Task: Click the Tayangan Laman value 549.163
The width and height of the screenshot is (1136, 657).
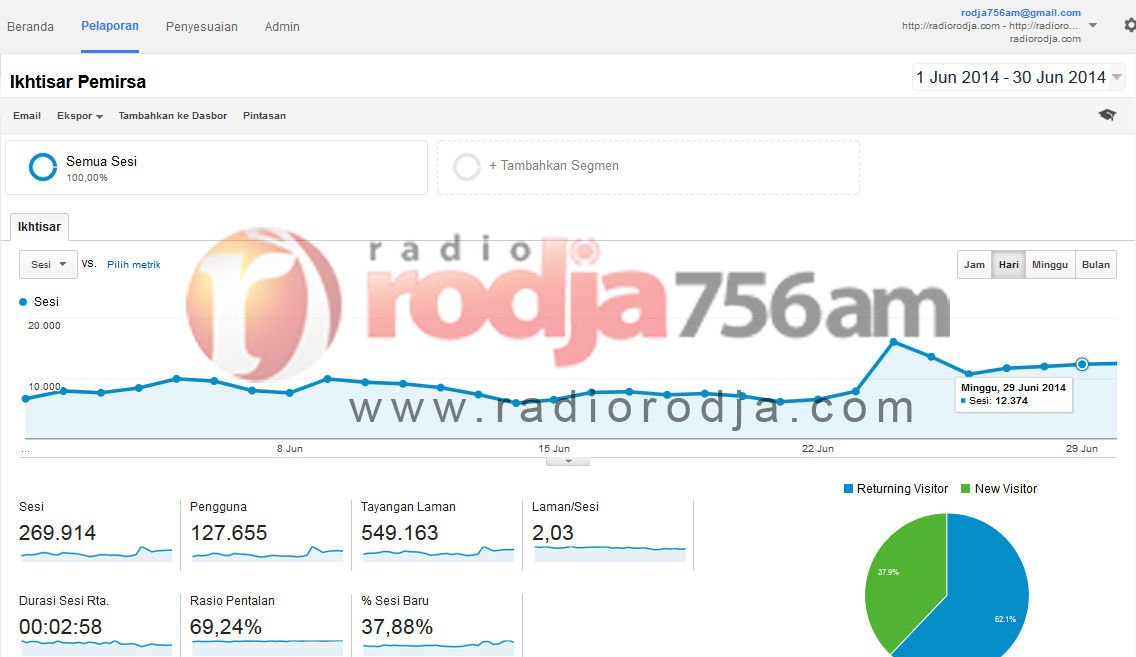Action: tap(400, 533)
